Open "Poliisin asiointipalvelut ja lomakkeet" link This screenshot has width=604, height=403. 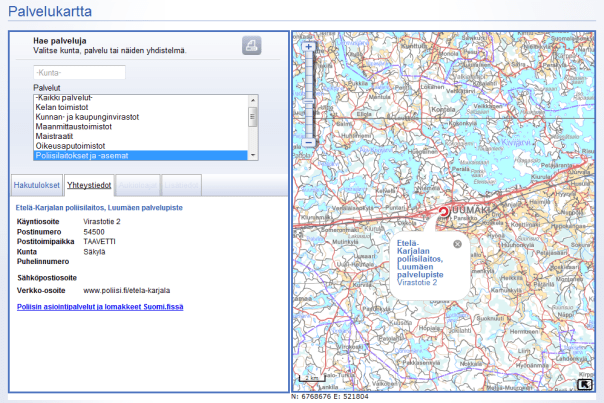coord(100,307)
